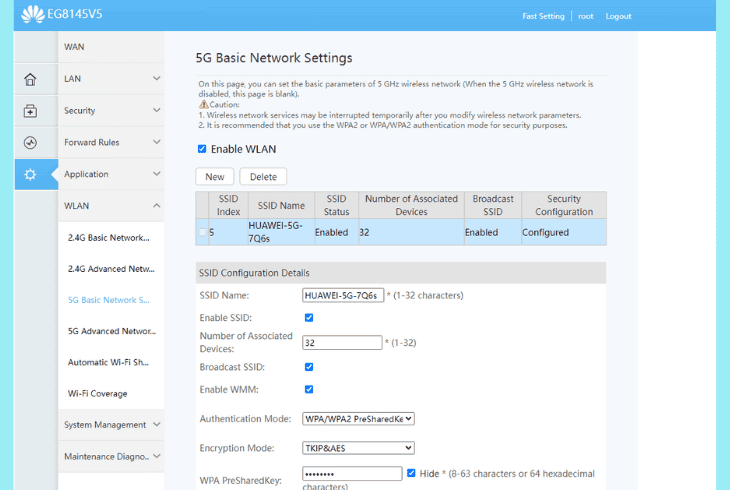Open the Fast Setting link
This screenshot has height=490, width=730.
(x=543, y=16)
